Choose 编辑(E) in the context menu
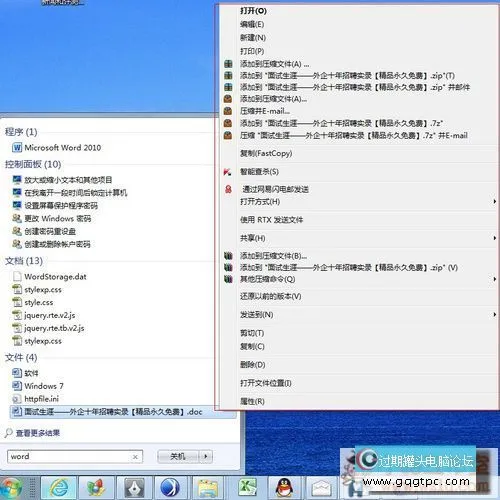Screen dimensions: 500x500 (x=252, y=24)
